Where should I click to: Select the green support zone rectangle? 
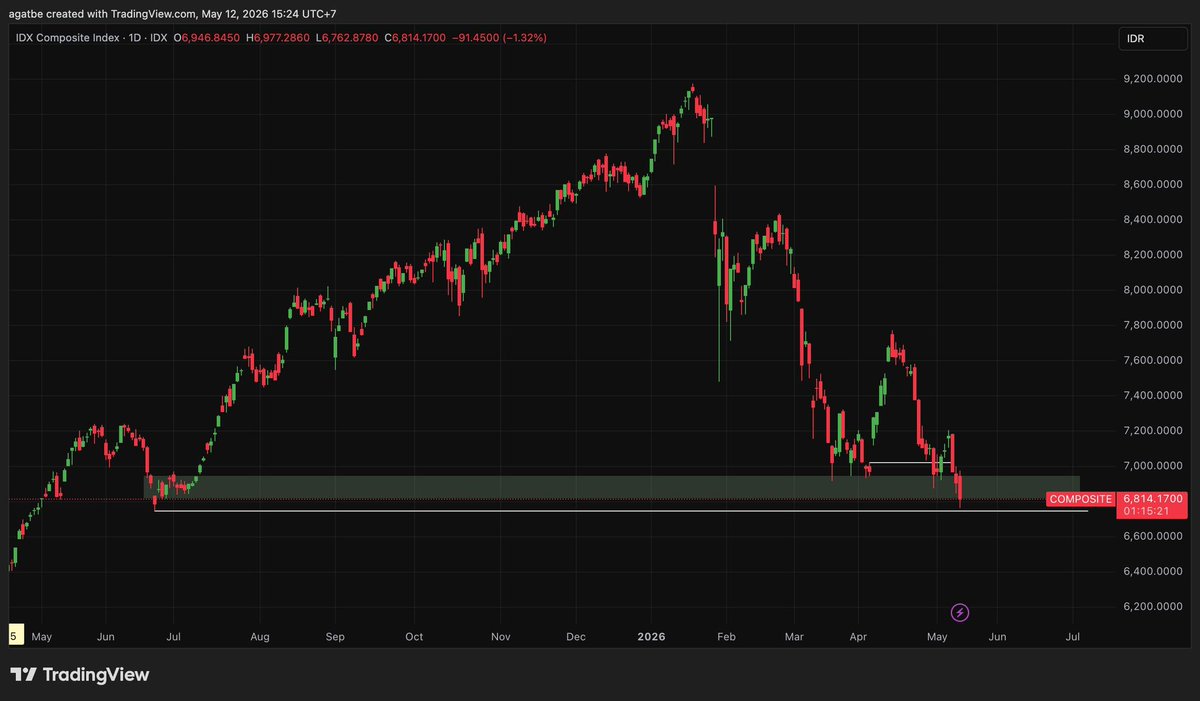[x=612, y=487]
